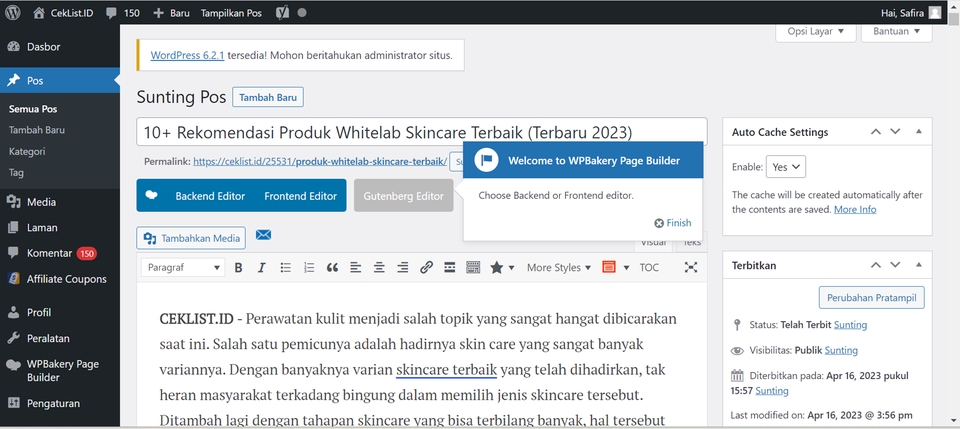This screenshot has width=960, height=429.
Task: Click the grey status dot in admin bar
Action: tap(301, 12)
